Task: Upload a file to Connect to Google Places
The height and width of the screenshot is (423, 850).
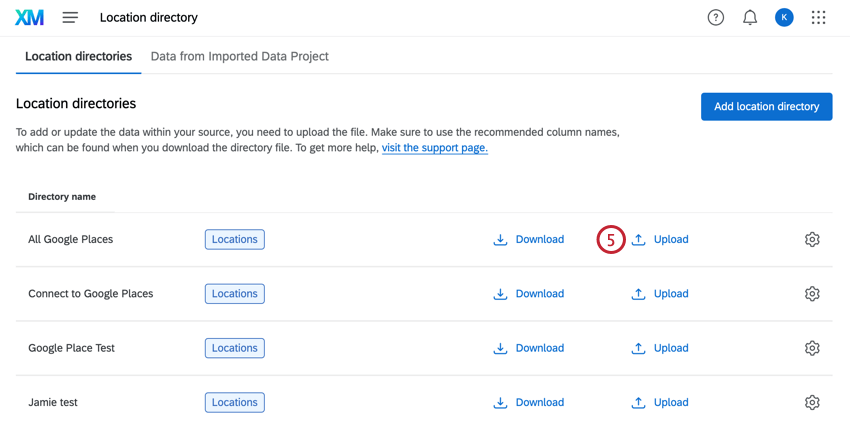Action: coord(660,293)
